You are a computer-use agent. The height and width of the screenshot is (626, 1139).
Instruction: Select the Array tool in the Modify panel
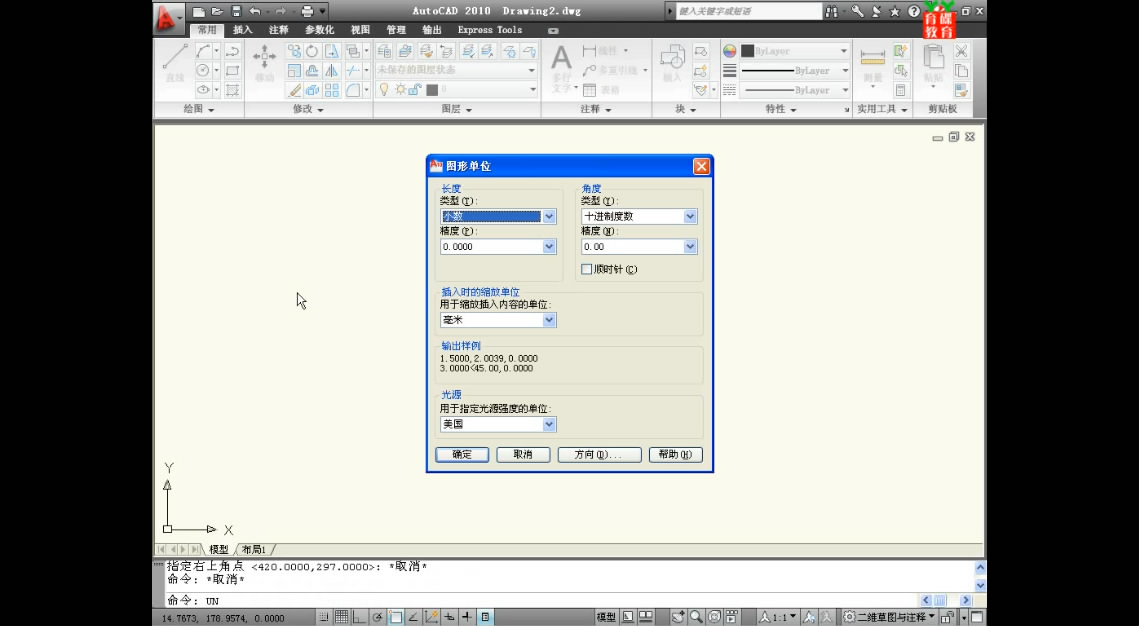331,90
